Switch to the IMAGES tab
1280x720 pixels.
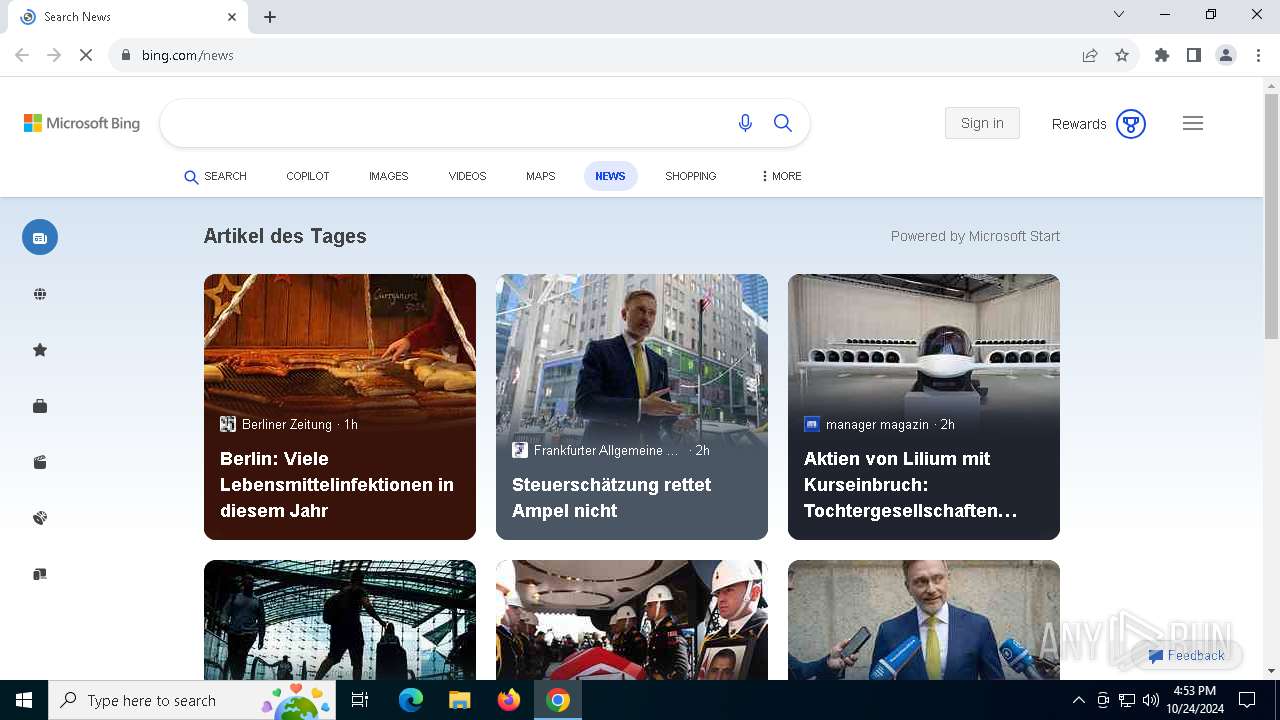click(x=389, y=176)
